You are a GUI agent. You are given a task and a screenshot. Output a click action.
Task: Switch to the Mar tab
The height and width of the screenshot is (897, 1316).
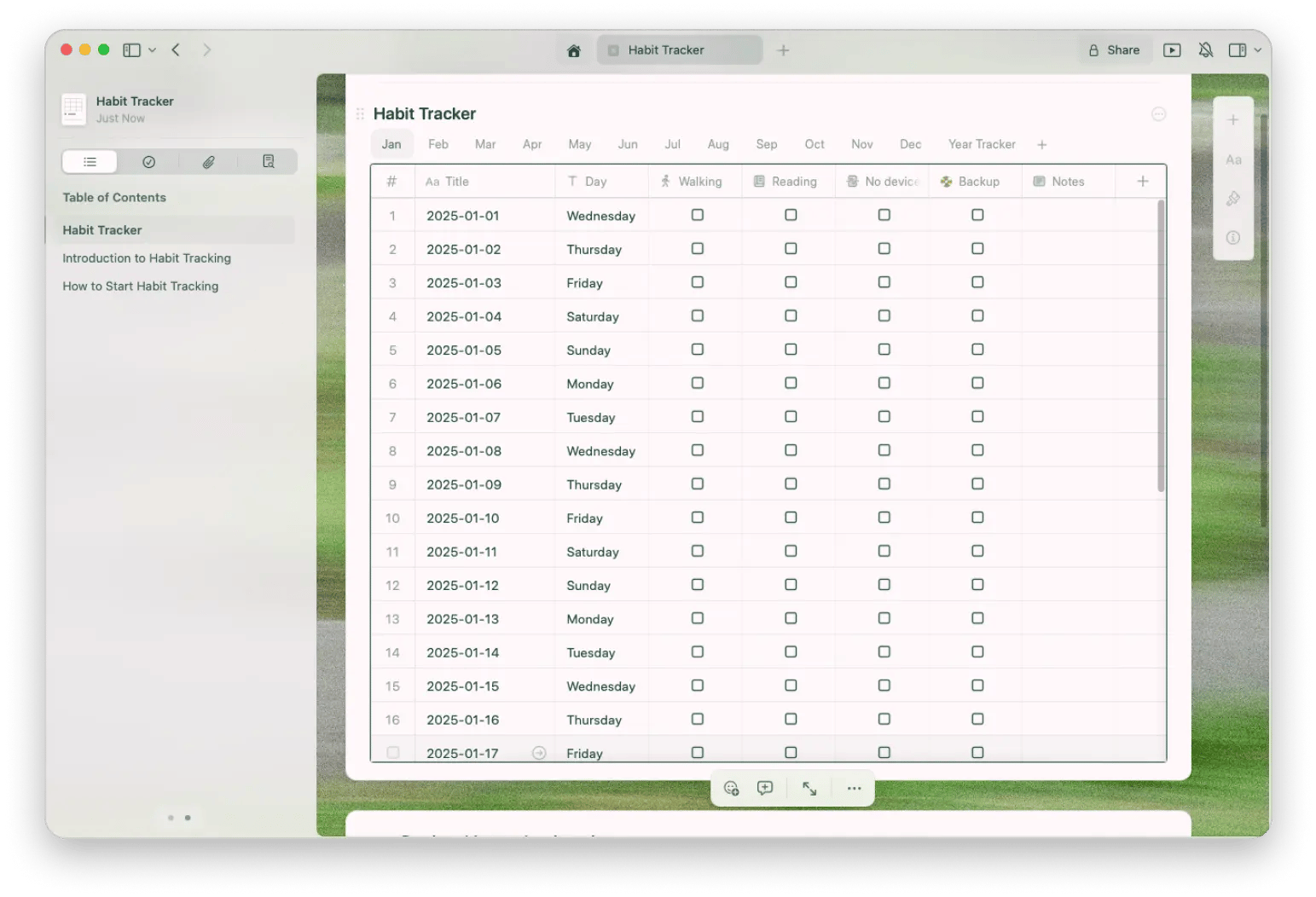(x=485, y=145)
